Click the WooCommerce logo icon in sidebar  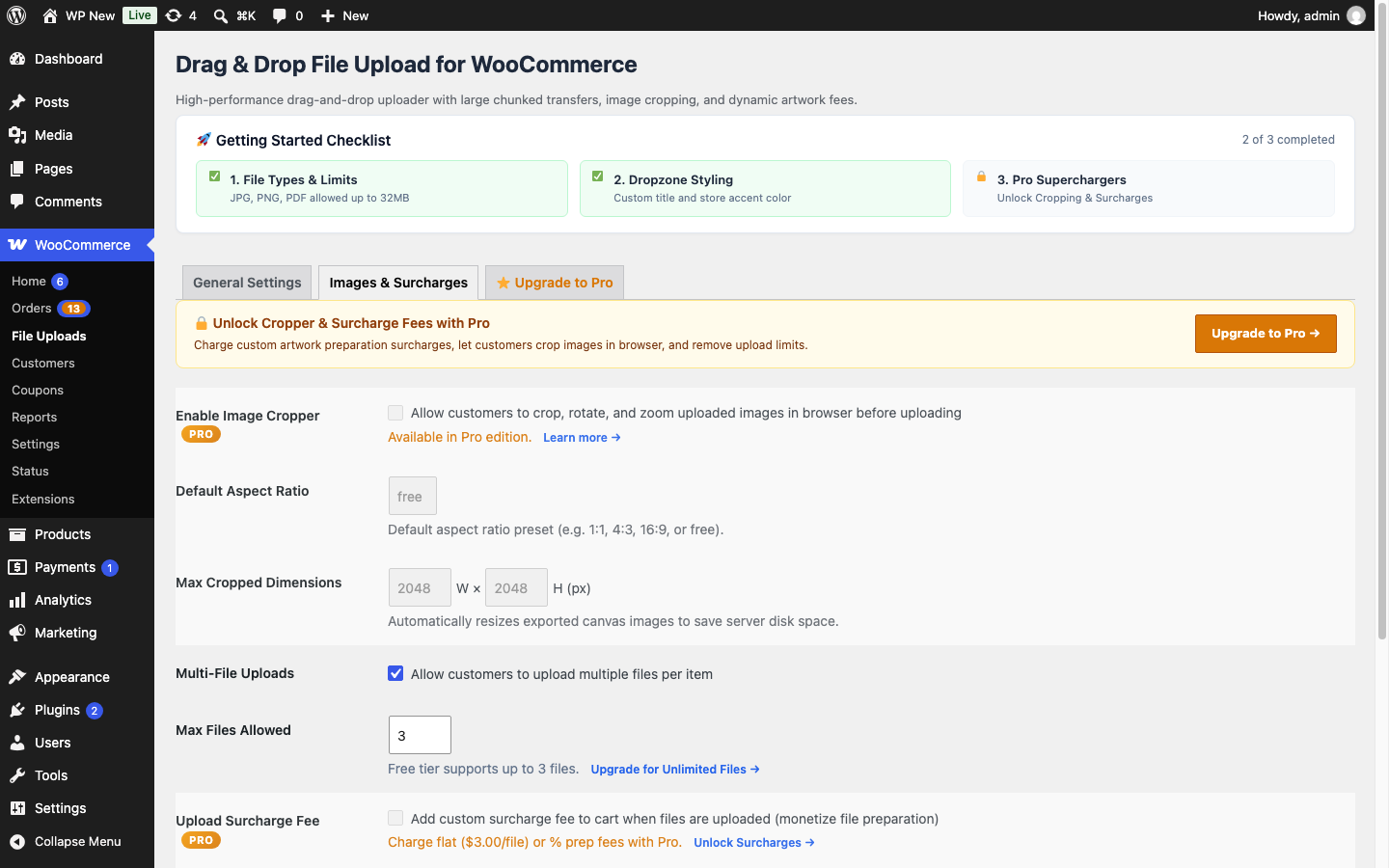coord(17,245)
